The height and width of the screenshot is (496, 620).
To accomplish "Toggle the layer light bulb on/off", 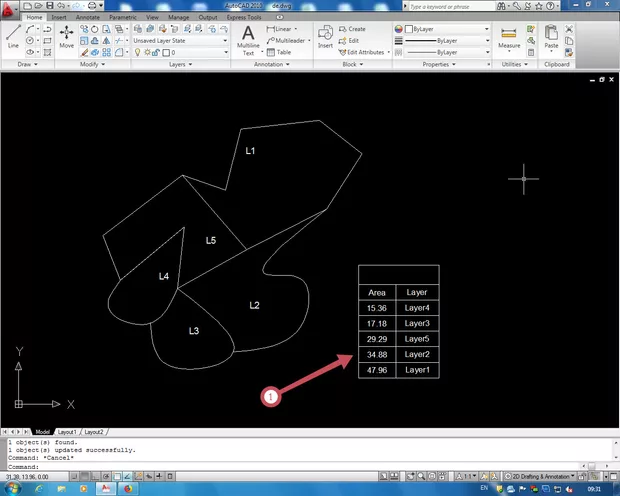I will click(138, 52).
